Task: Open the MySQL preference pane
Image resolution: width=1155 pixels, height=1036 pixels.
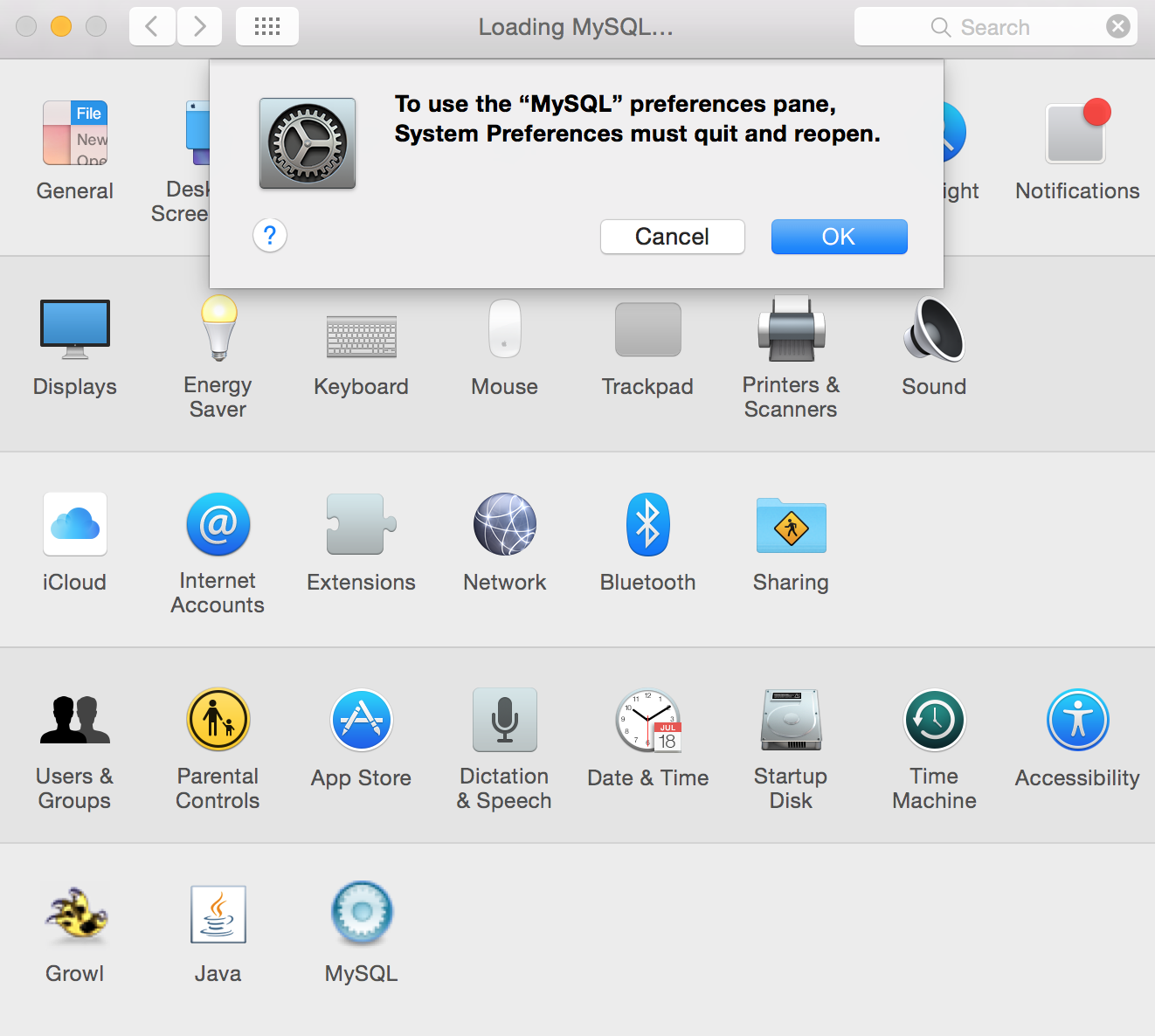Action: tap(361, 914)
